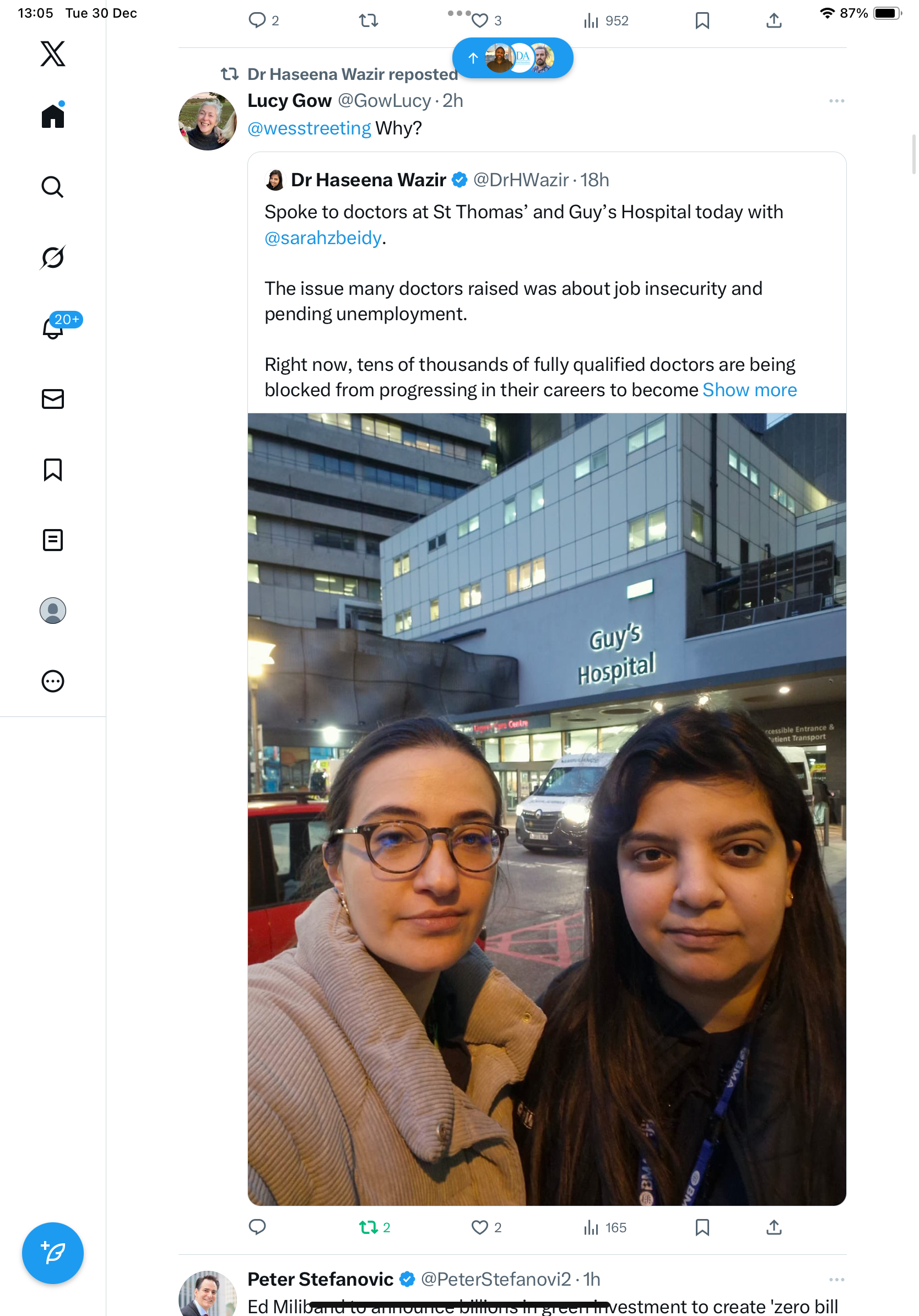
Task: Bookmark Lucy Gow's post
Action: [x=702, y=1227]
